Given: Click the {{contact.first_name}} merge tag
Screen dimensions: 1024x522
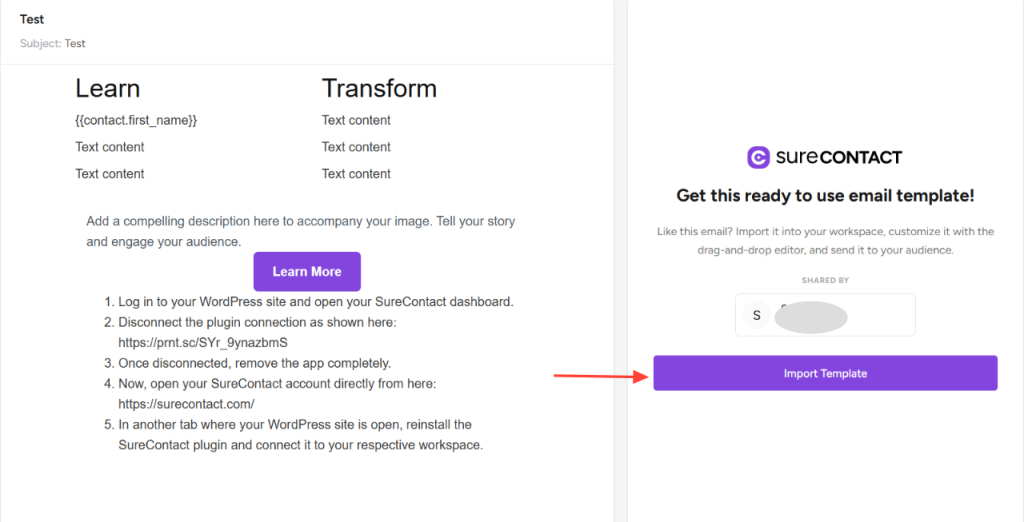Looking at the screenshot, I should click(136, 120).
